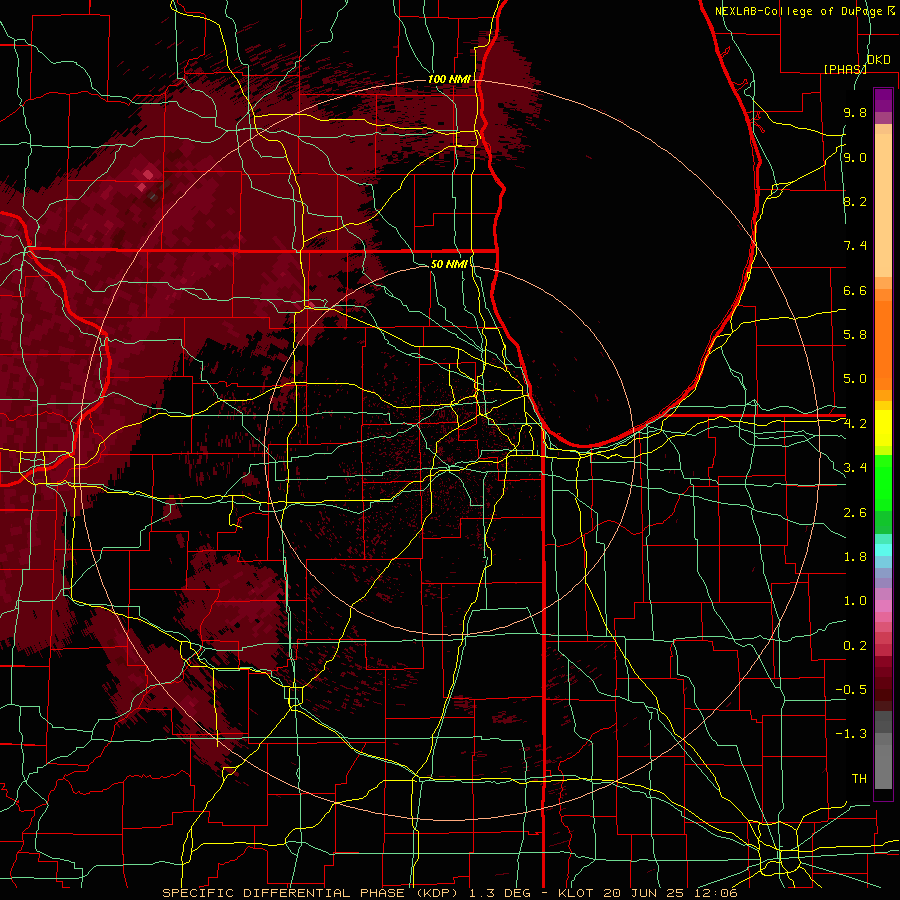Click the 3.4 value on the scale
Image resolution: width=900 pixels, height=900 pixels.
click(x=855, y=468)
